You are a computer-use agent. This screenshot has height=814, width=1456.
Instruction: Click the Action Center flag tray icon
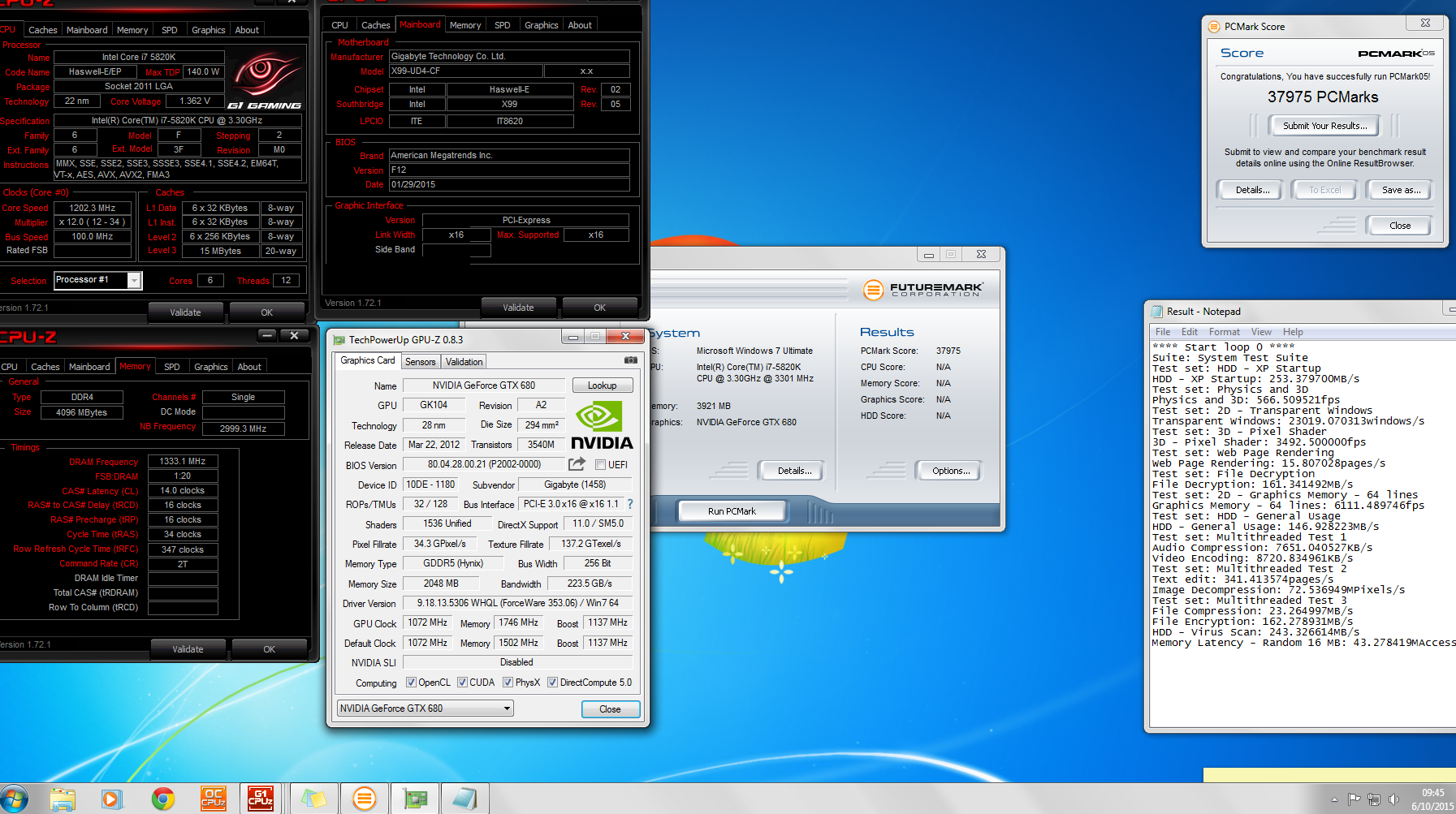click(1354, 799)
